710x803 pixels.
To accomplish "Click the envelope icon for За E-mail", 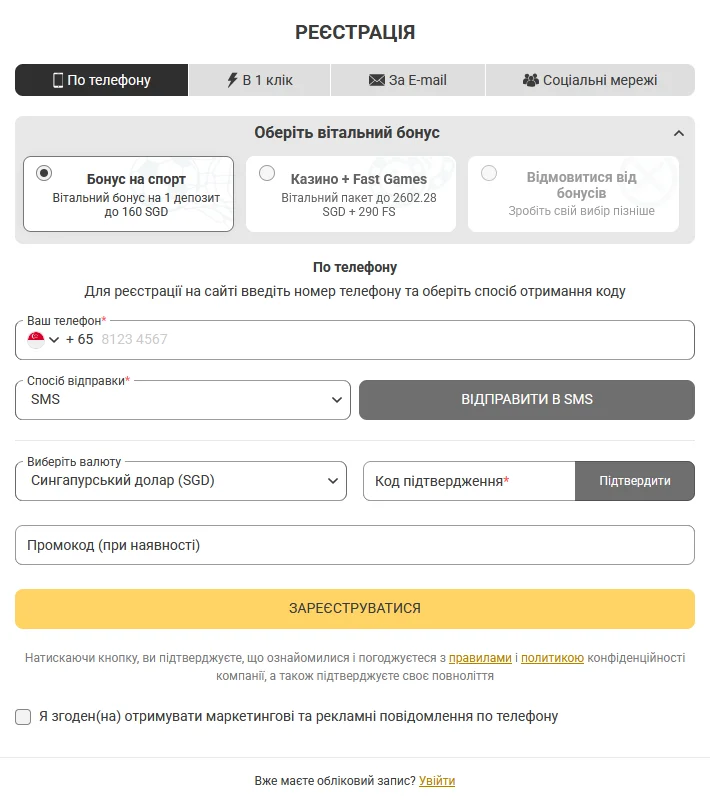I will coord(377,80).
